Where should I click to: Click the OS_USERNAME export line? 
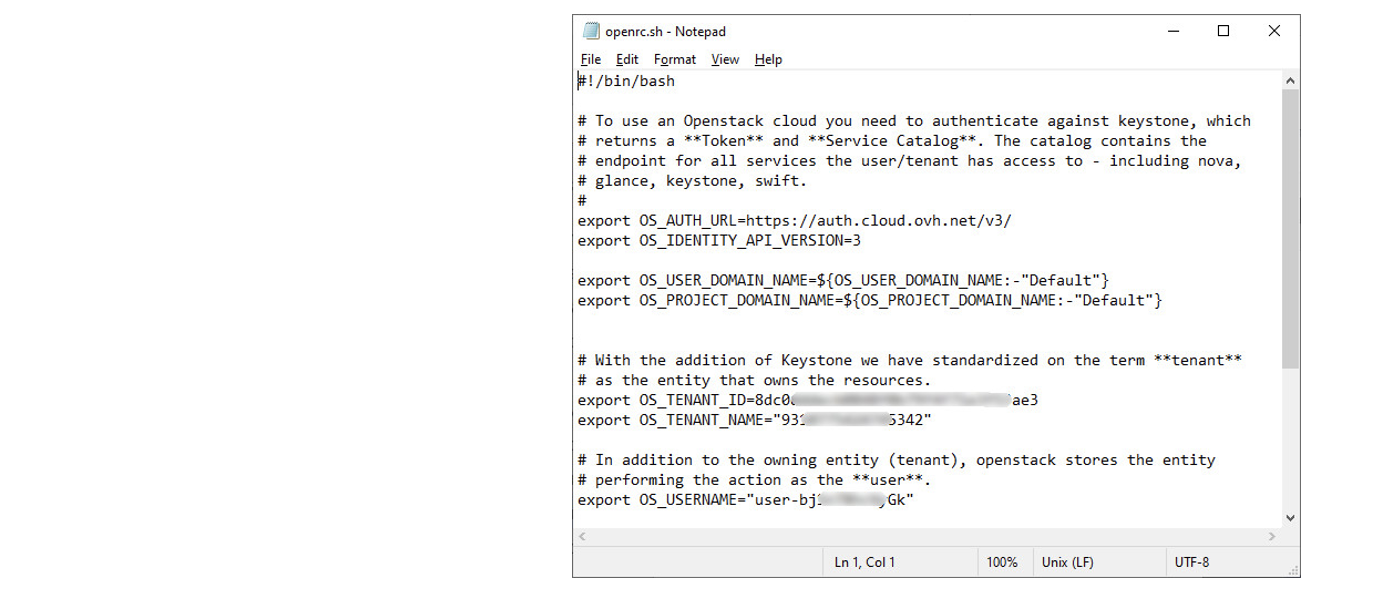click(x=745, y=500)
